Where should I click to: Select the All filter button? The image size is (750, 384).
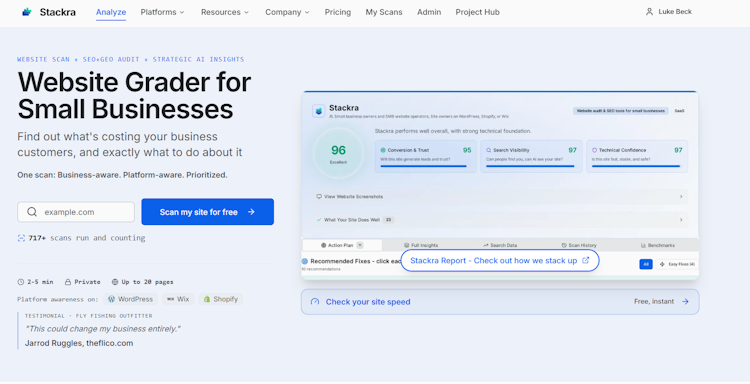(646, 264)
